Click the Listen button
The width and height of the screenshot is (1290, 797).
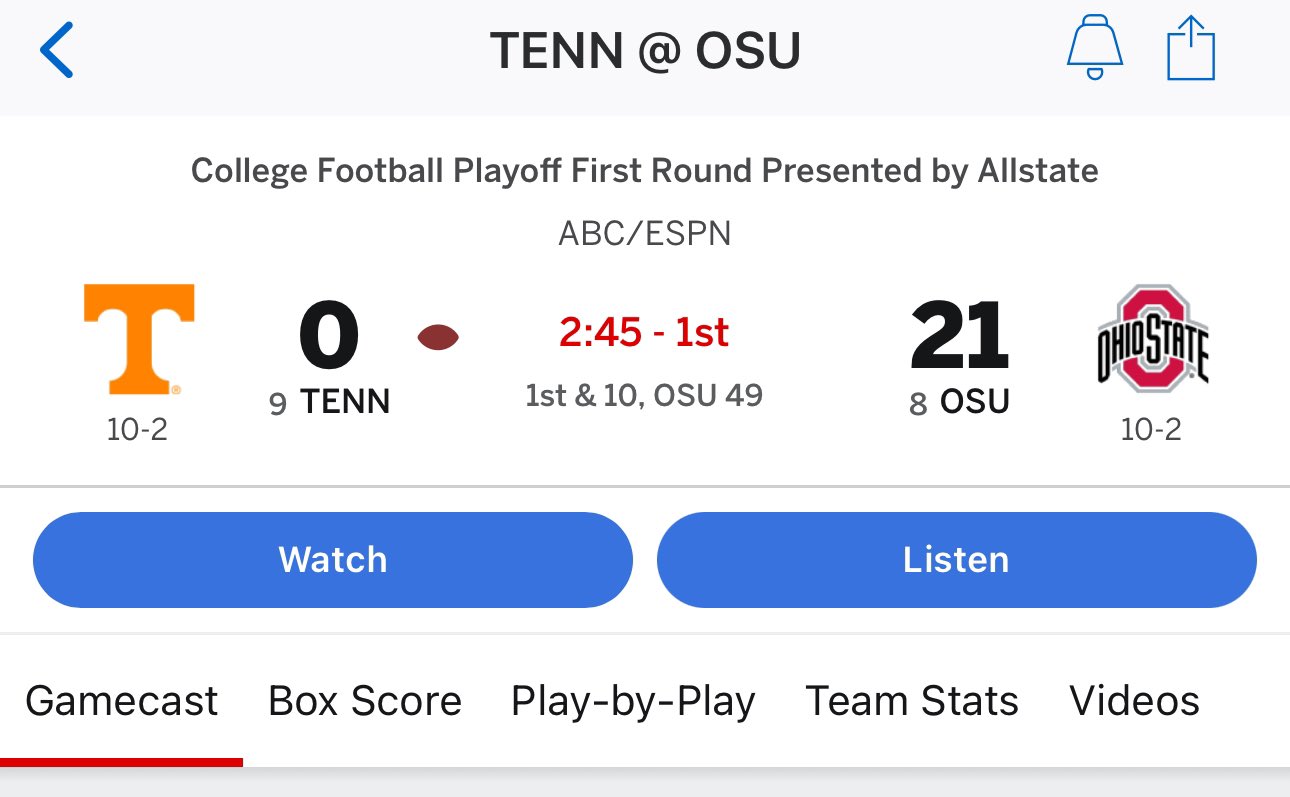(956, 560)
